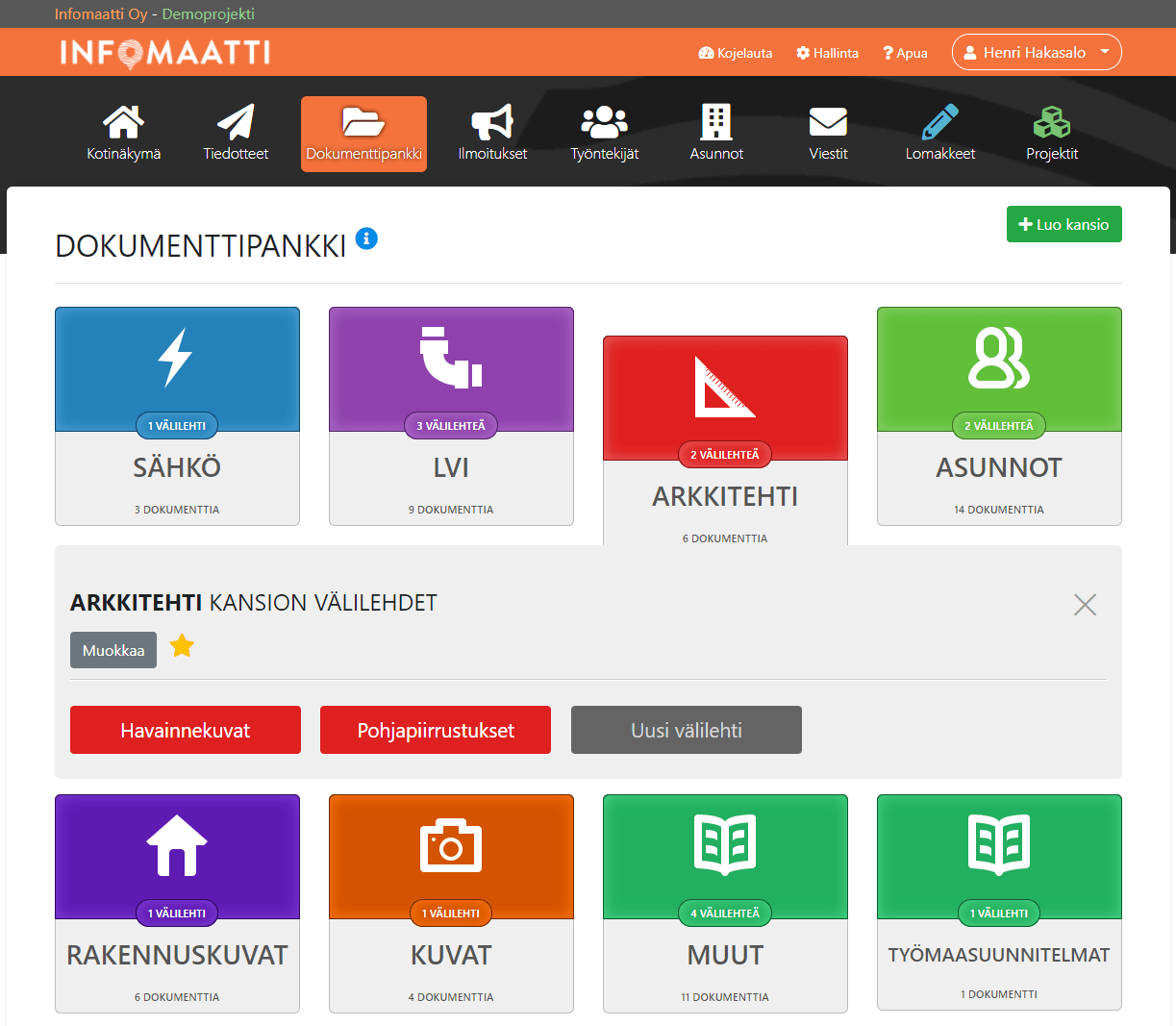Click the set square icon on Arkkitehti folder
Screen dimensions: 1176x1026
coord(725,387)
